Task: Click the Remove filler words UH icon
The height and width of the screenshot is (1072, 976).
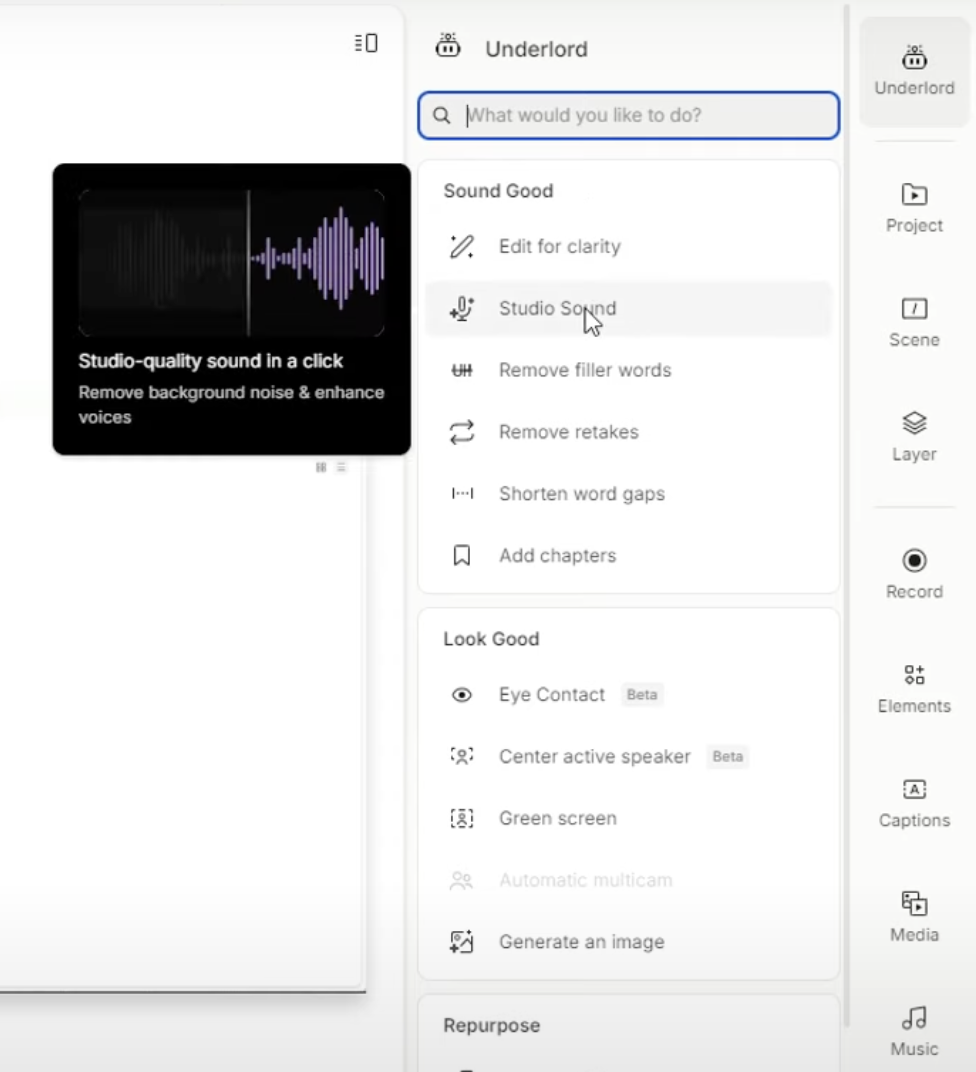Action: (x=461, y=371)
